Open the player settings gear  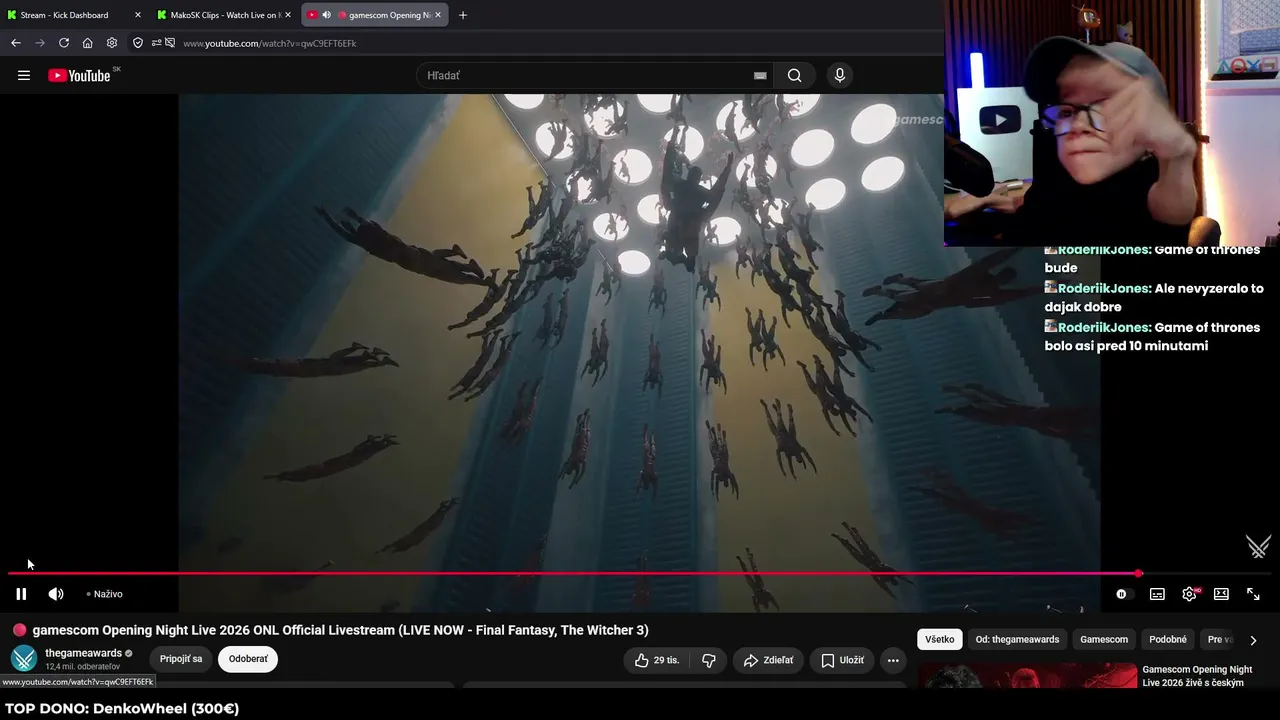pos(1189,594)
